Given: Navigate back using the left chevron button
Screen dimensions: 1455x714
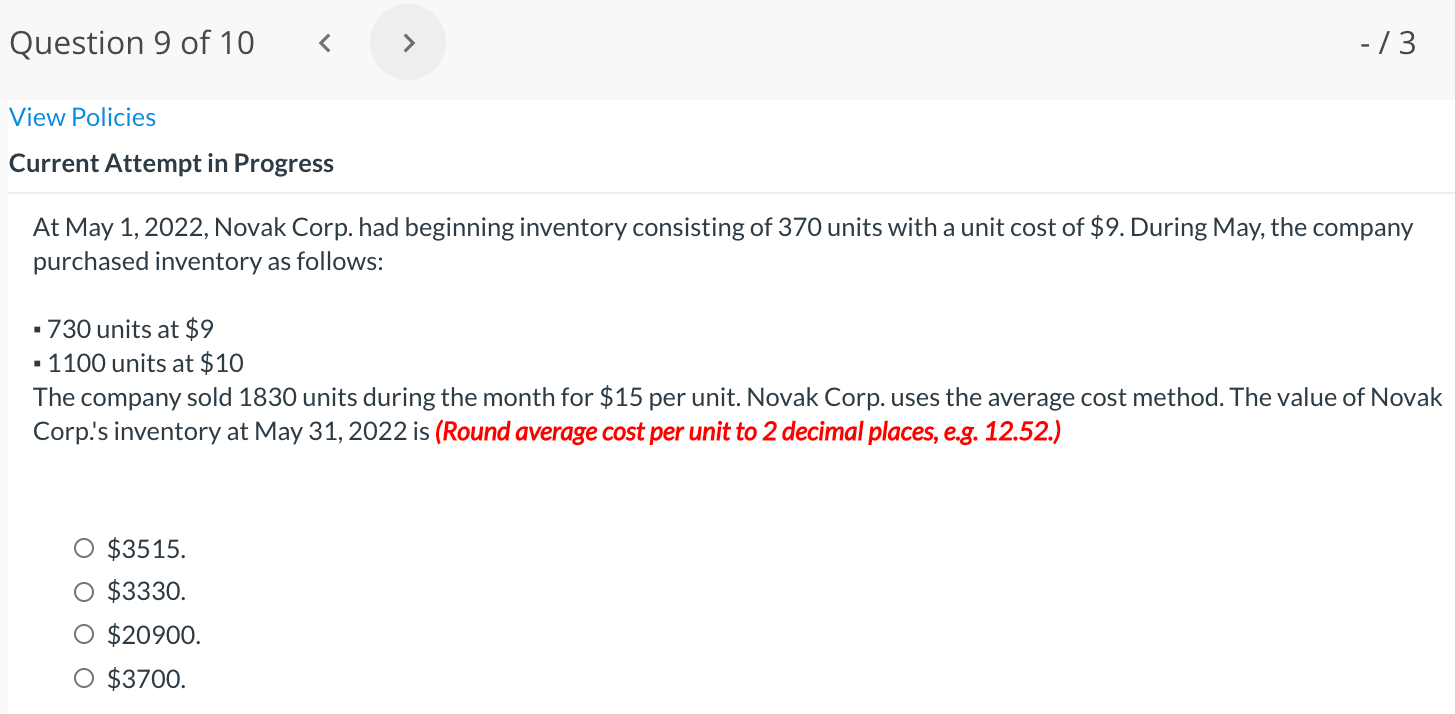Looking at the screenshot, I should (323, 42).
